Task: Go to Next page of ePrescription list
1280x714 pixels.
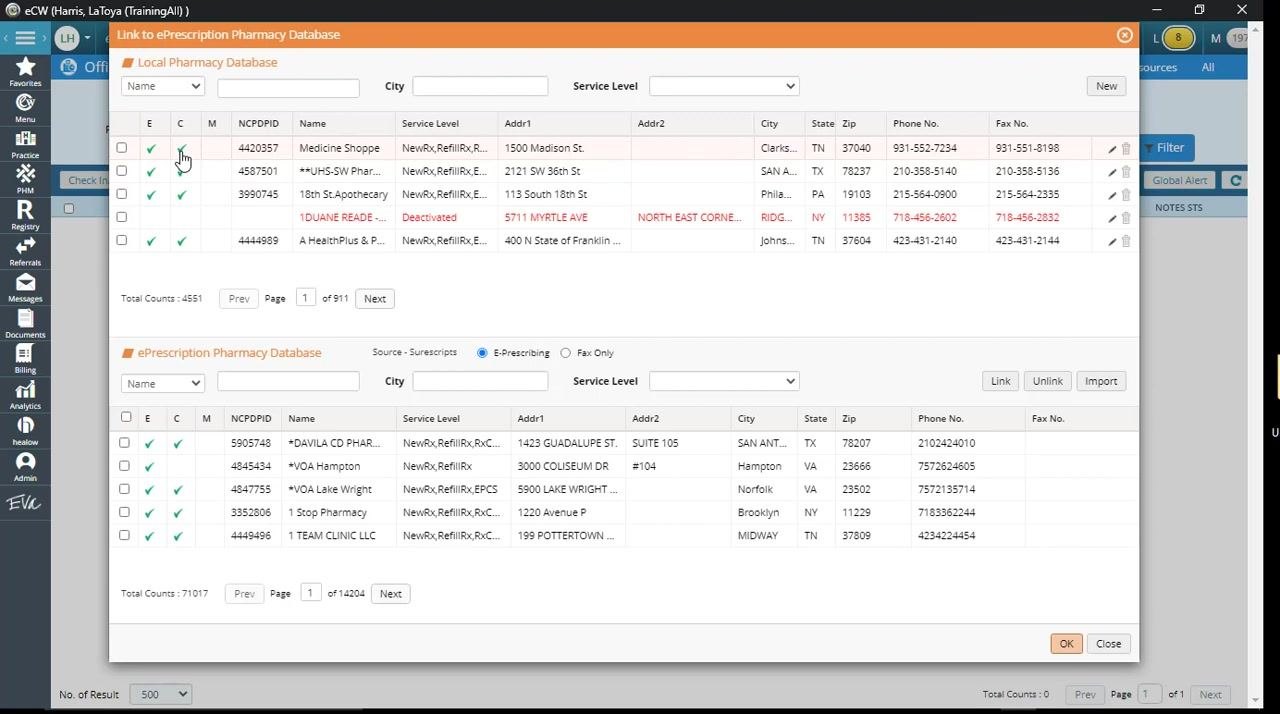Action: click(x=391, y=594)
